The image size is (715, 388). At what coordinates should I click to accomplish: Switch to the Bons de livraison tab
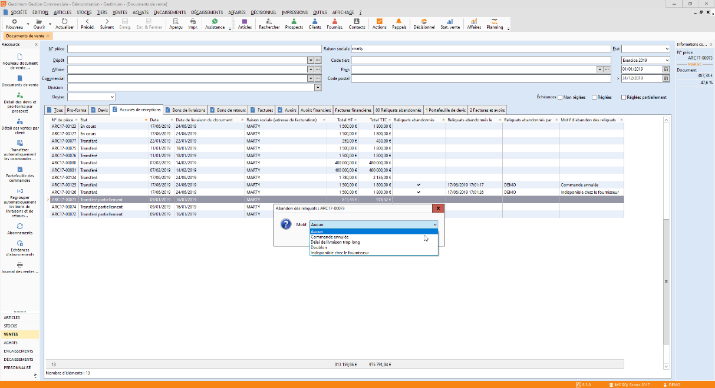186,110
